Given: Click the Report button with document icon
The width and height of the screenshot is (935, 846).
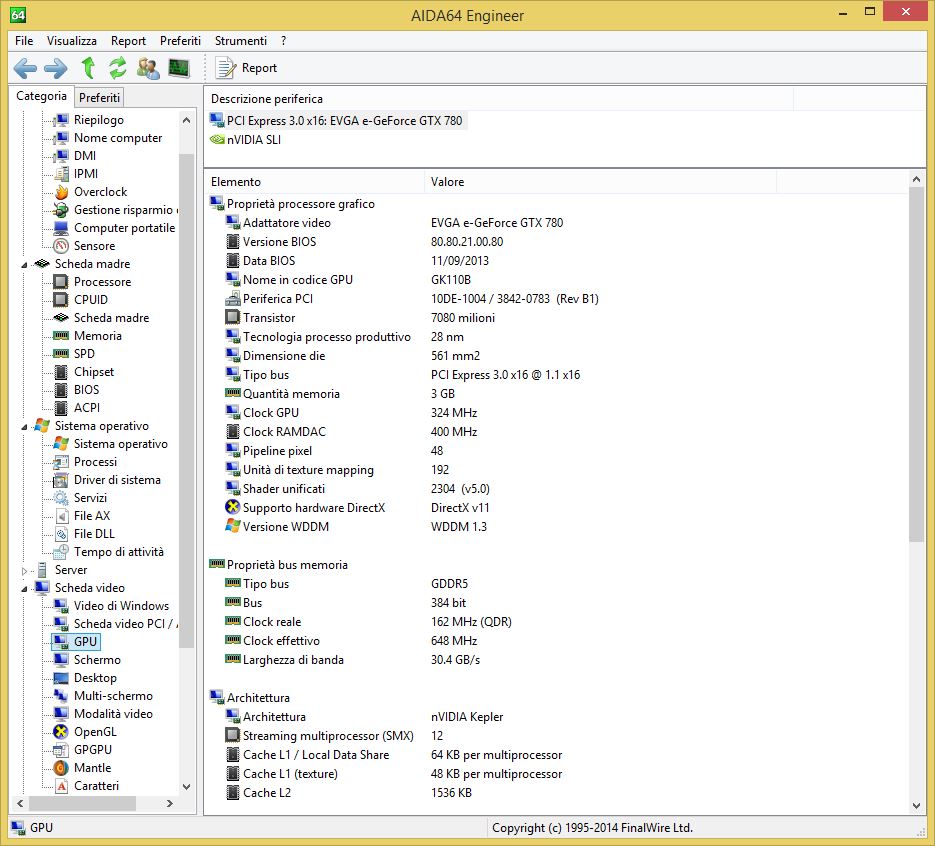Looking at the screenshot, I should pyautogui.click(x=247, y=68).
